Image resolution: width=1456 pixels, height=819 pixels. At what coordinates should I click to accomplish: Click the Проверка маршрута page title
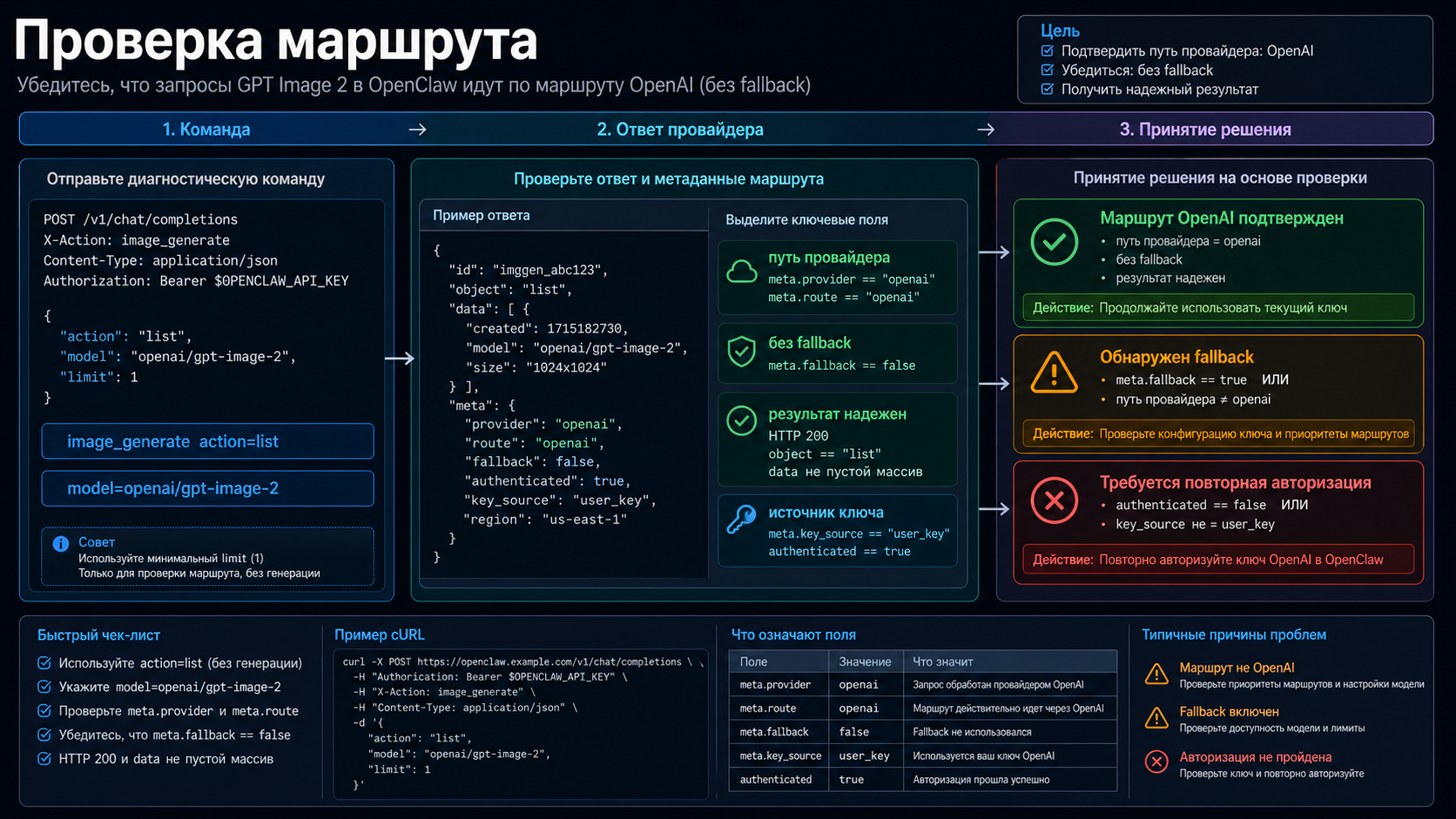pyautogui.click(x=275, y=40)
